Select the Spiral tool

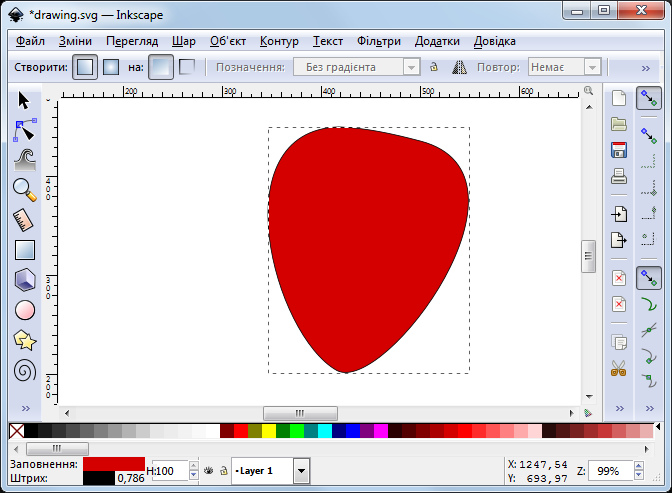tap(25, 370)
